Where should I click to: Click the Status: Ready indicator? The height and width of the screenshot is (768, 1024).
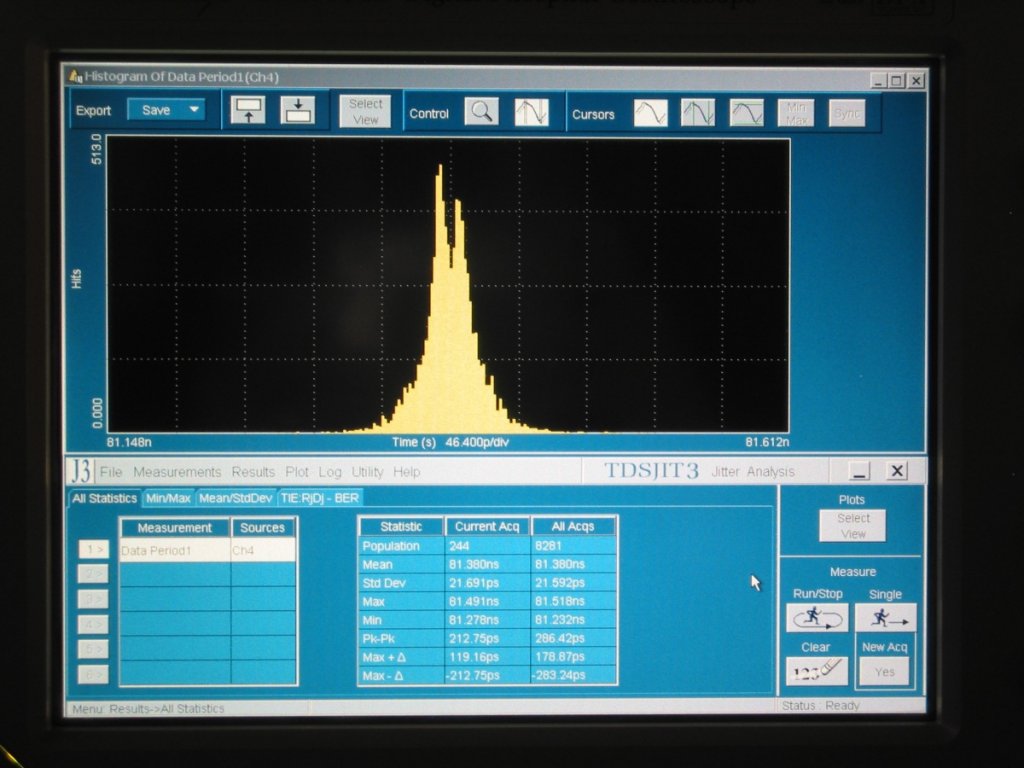[x=821, y=705]
